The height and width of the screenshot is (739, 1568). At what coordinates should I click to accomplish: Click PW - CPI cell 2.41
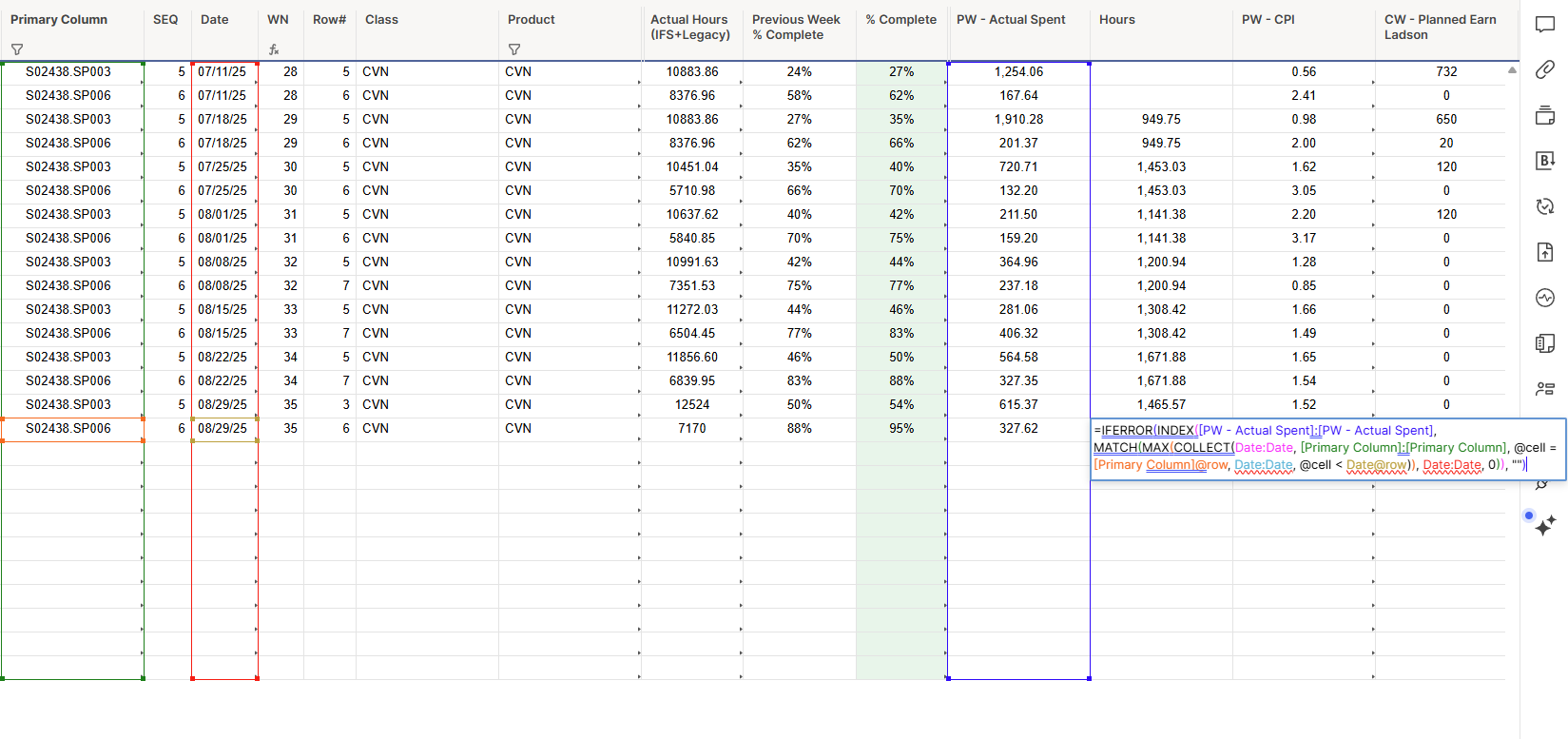coord(1304,96)
